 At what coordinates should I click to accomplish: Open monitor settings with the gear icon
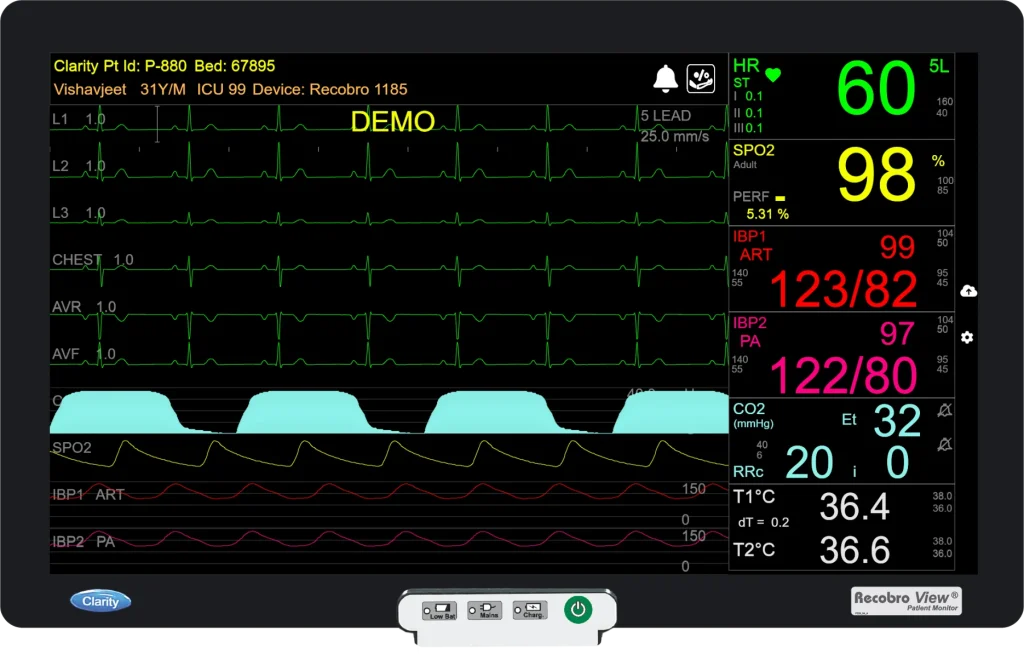click(966, 338)
